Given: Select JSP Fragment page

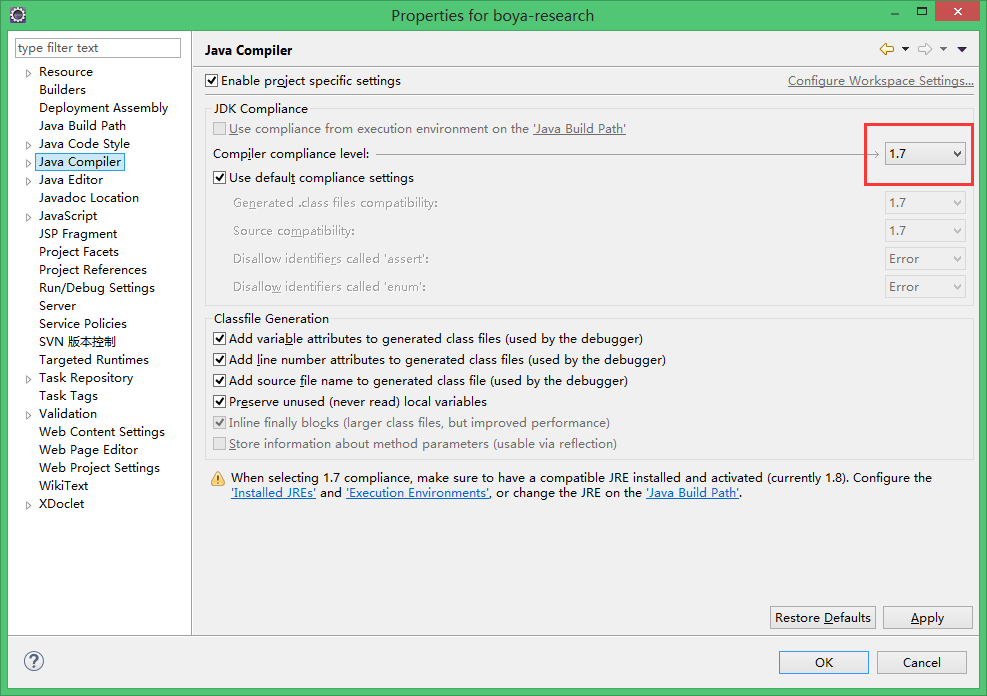Looking at the screenshot, I should coord(78,233).
